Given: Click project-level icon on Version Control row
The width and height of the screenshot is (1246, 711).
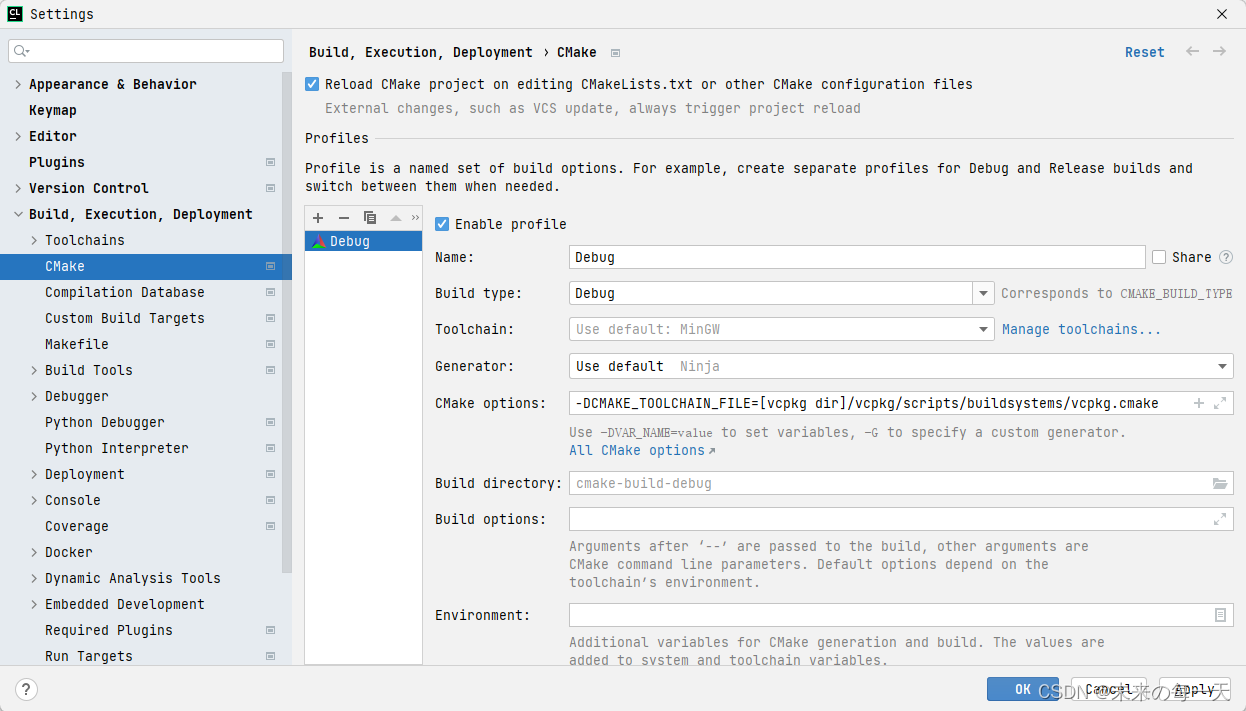Looking at the screenshot, I should (x=270, y=188).
